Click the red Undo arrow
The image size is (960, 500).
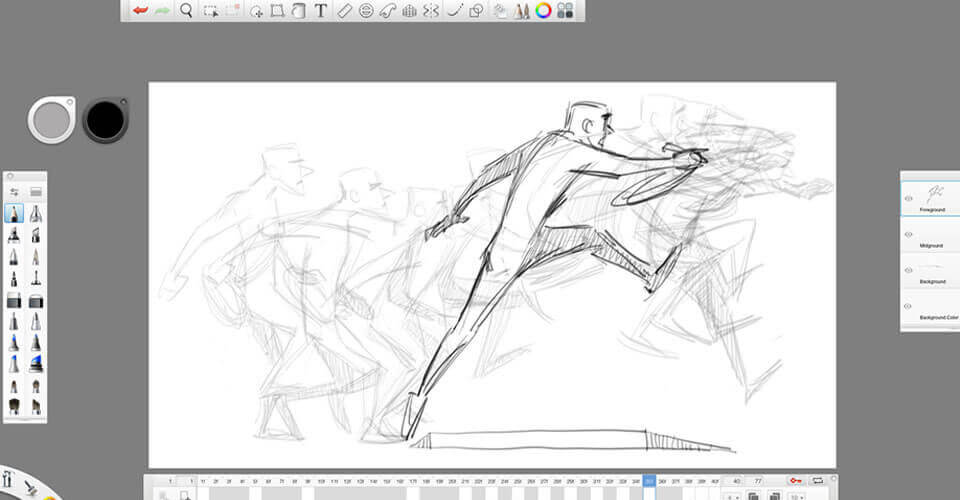point(140,11)
